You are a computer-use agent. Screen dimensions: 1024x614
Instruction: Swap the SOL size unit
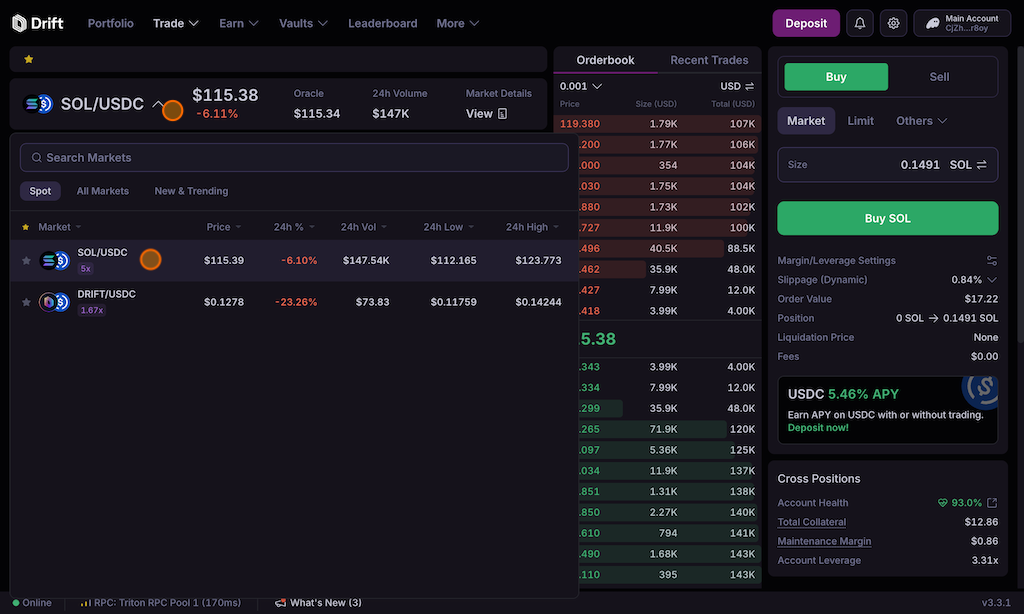(982, 165)
